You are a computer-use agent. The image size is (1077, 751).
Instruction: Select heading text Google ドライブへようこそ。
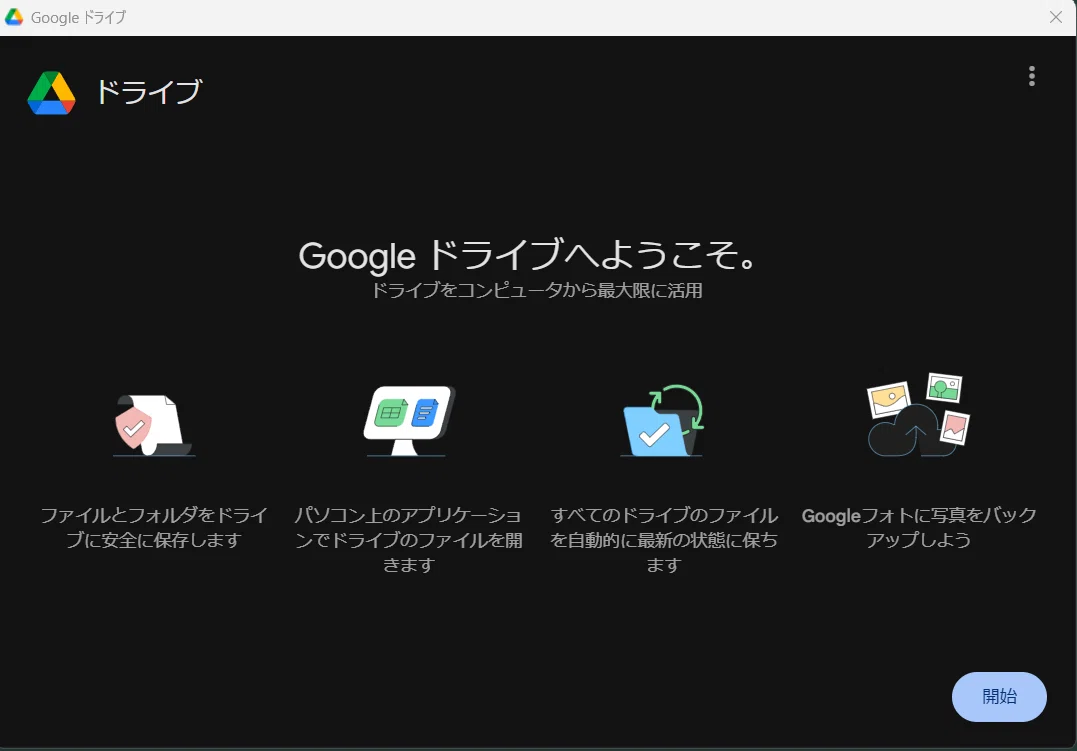(528, 255)
